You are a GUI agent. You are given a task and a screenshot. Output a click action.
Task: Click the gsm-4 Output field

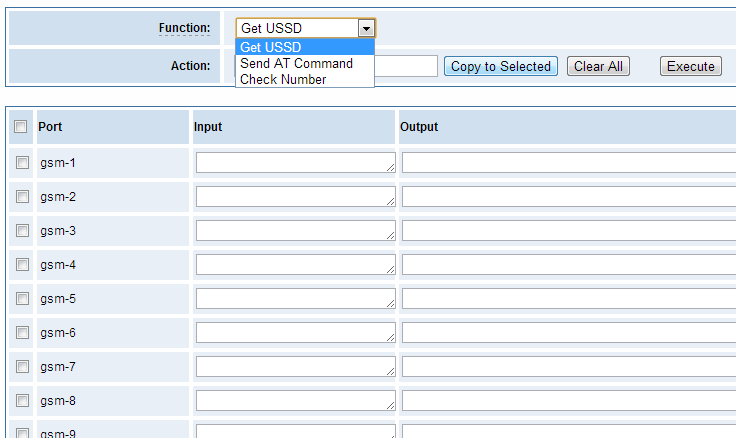pyautogui.click(x=569, y=264)
